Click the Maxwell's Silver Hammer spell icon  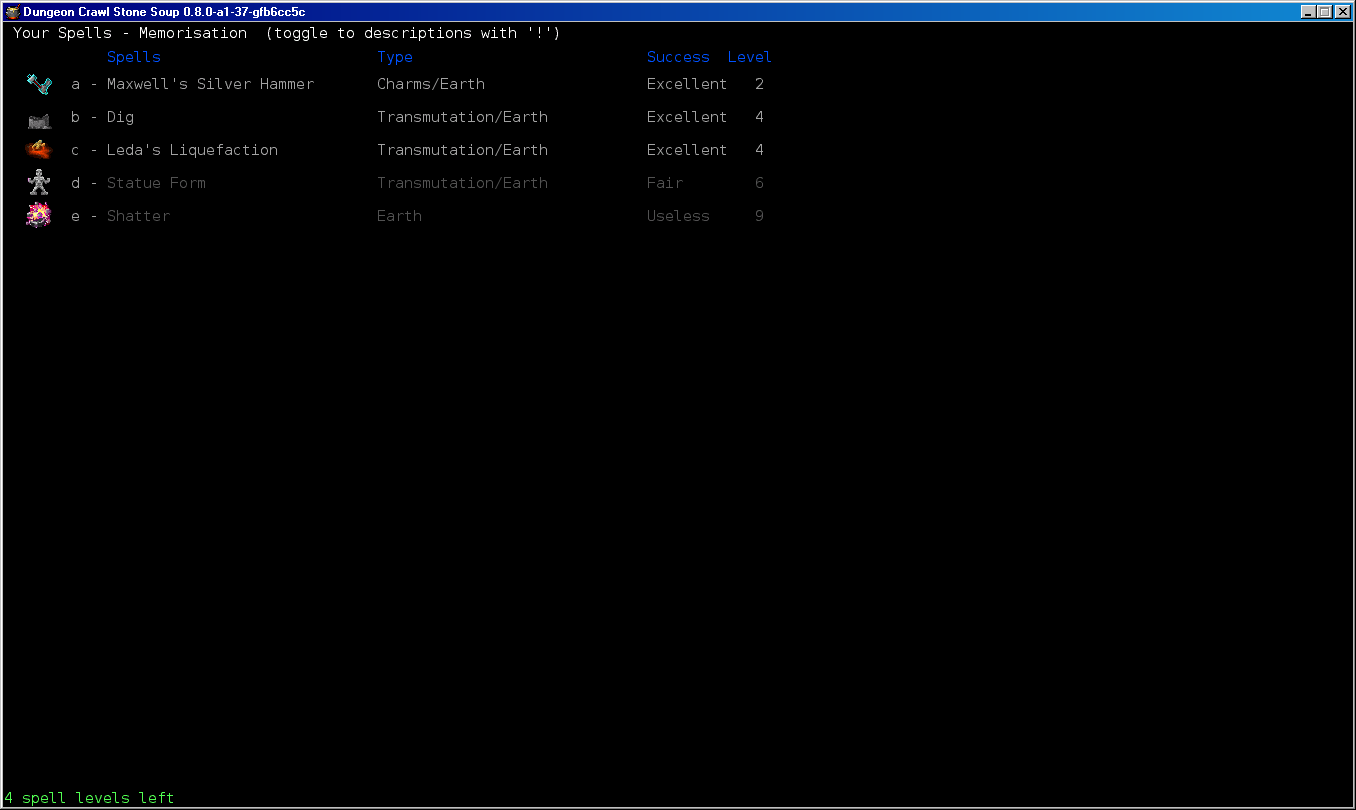(39, 84)
